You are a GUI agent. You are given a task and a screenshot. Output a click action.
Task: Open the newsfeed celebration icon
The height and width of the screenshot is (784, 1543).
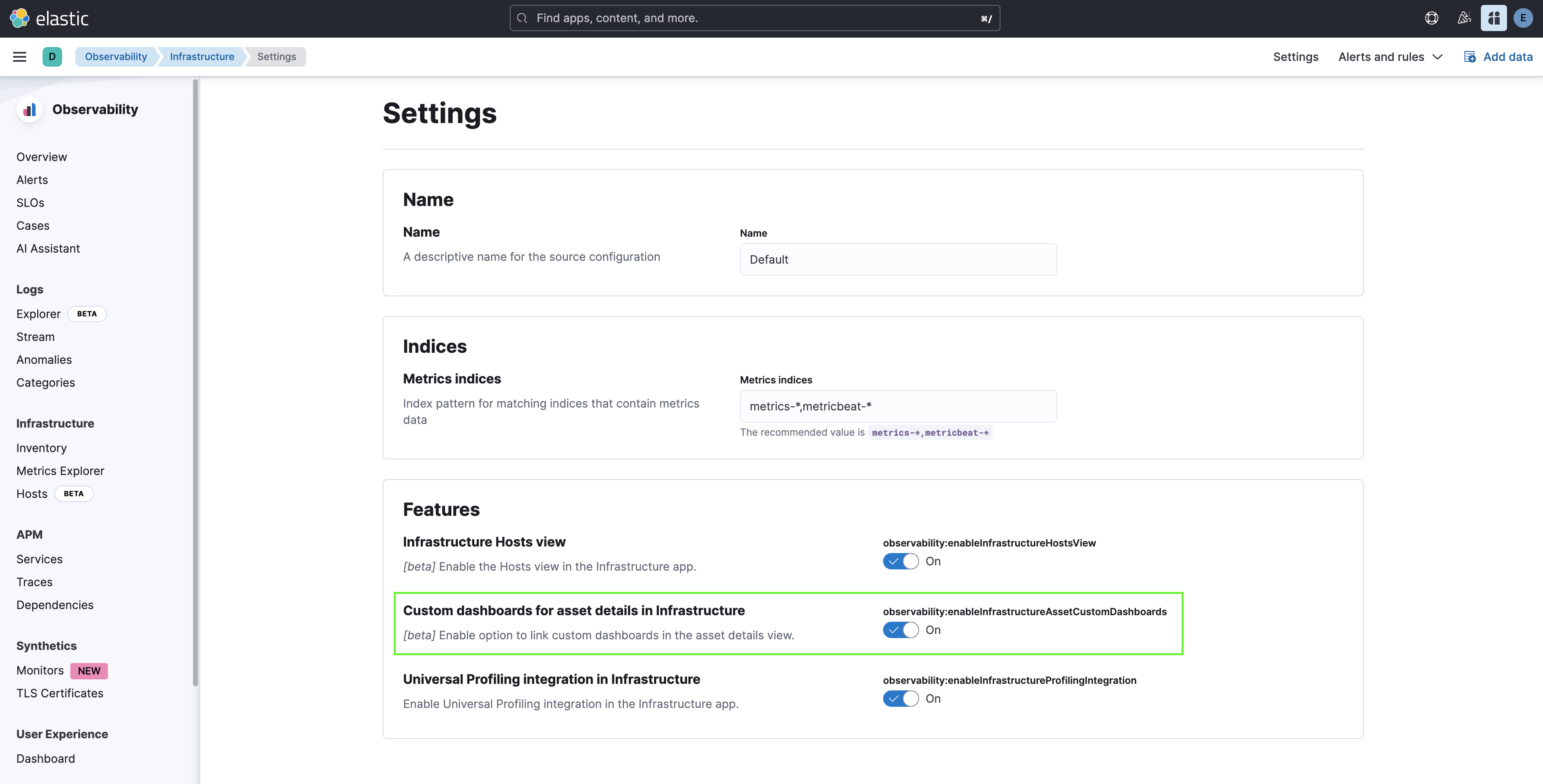(x=1465, y=18)
